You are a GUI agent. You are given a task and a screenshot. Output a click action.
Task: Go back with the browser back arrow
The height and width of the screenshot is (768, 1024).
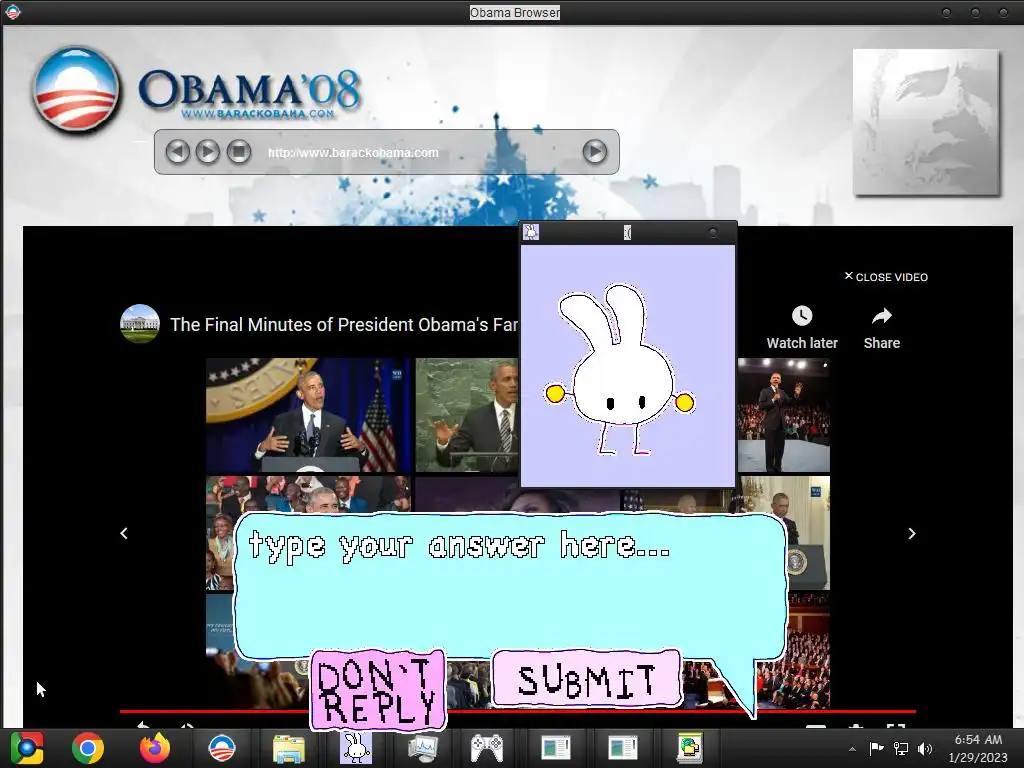(x=177, y=152)
